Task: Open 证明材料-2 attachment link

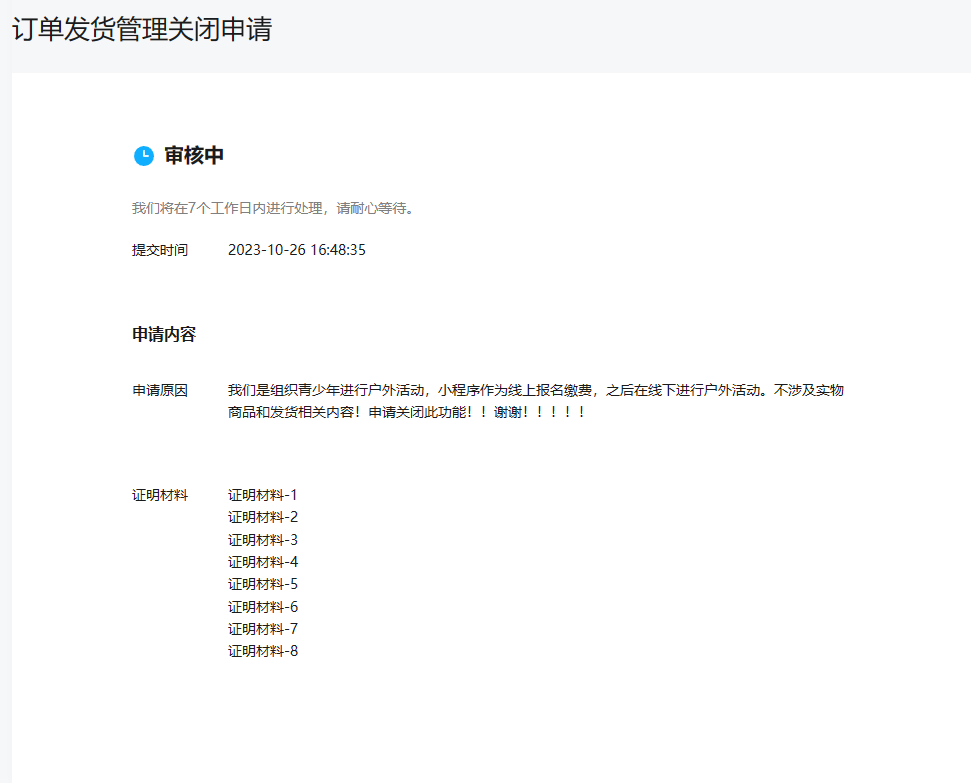Action: click(x=263, y=517)
